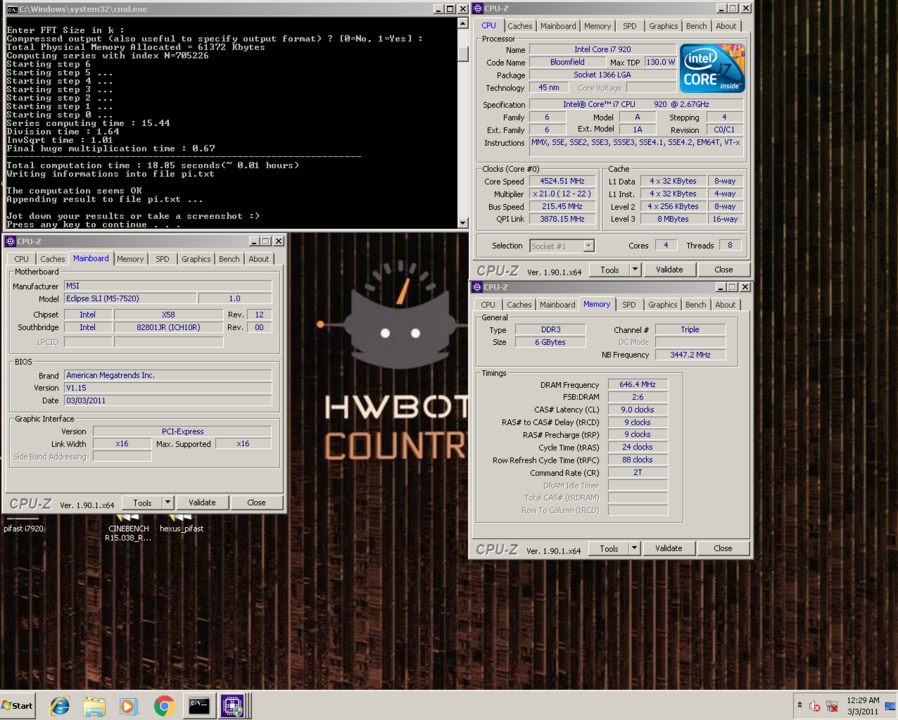Open Socket #1 selection dropdown
The width and height of the screenshot is (898, 720).
tap(562, 246)
